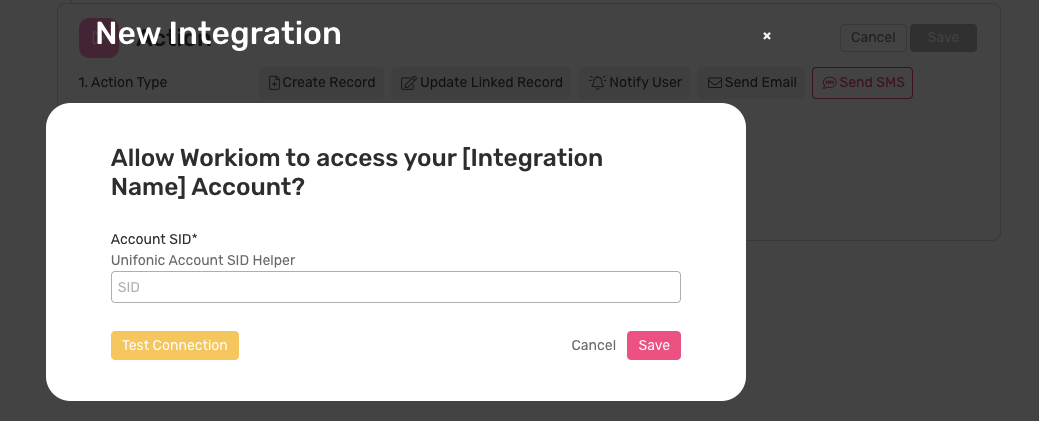Image resolution: width=1039 pixels, height=421 pixels.
Task: Close the New Integration overlay with X
Action: pos(767,36)
